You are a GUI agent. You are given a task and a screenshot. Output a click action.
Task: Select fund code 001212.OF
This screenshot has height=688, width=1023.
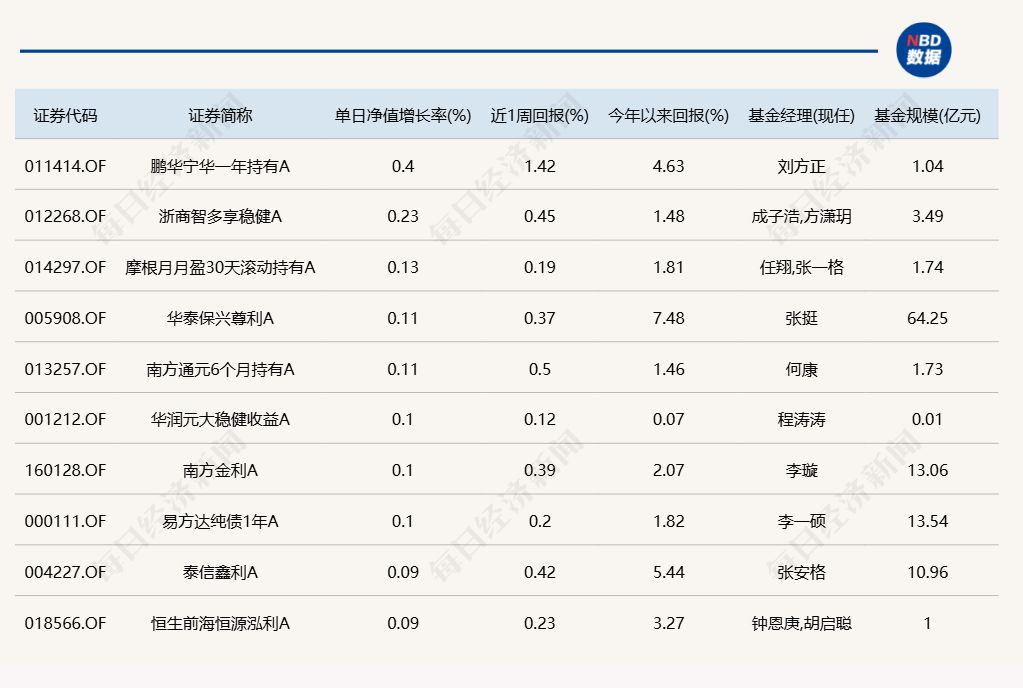[x=65, y=419]
